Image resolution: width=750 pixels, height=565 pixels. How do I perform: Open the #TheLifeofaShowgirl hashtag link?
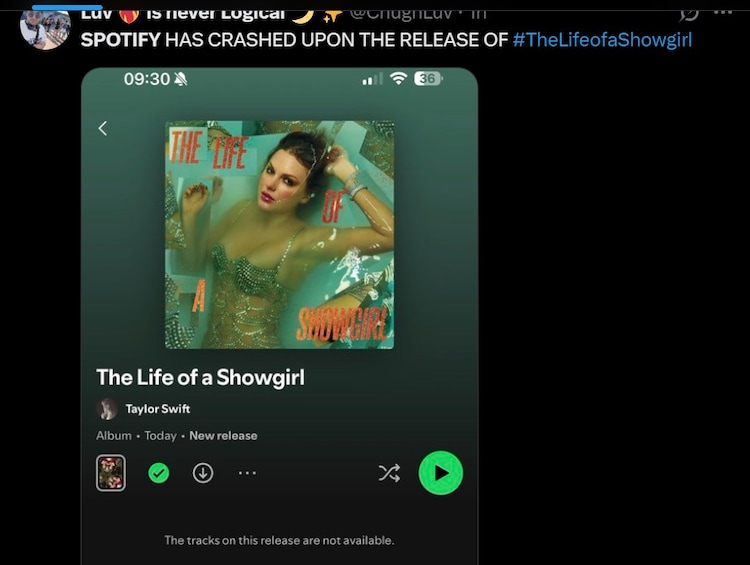602,40
